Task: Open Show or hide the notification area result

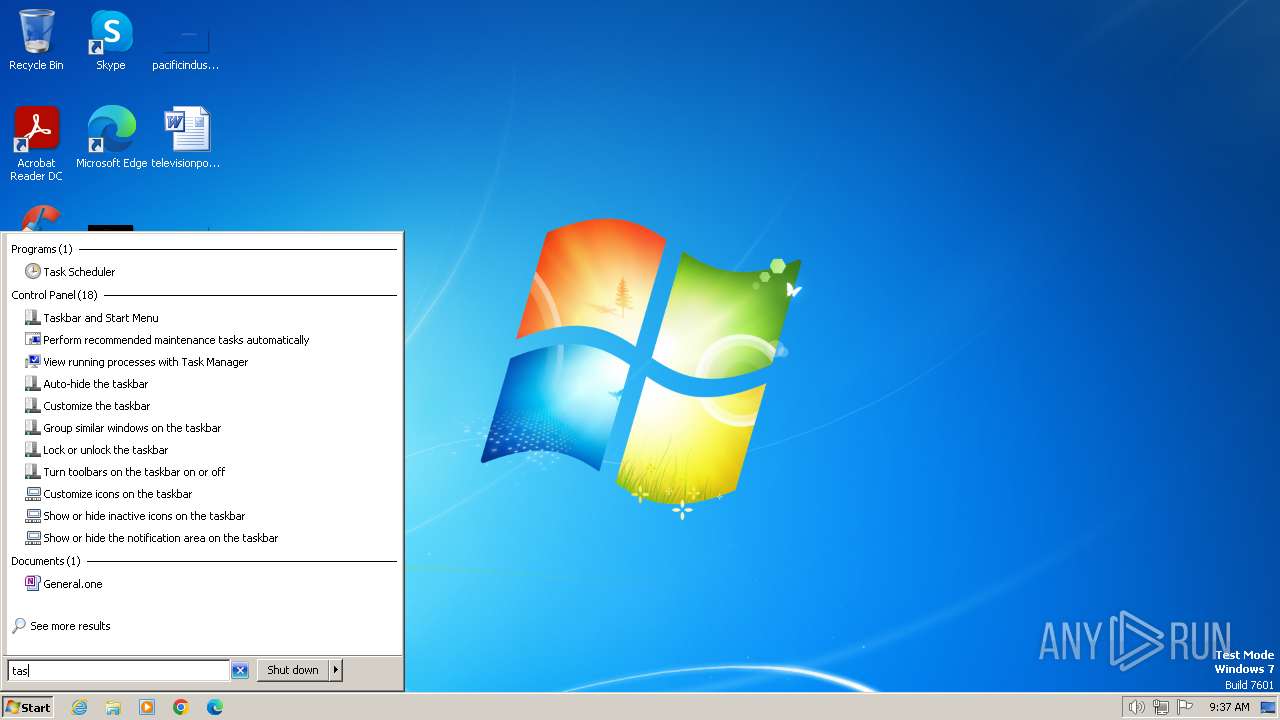Action: (160, 538)
